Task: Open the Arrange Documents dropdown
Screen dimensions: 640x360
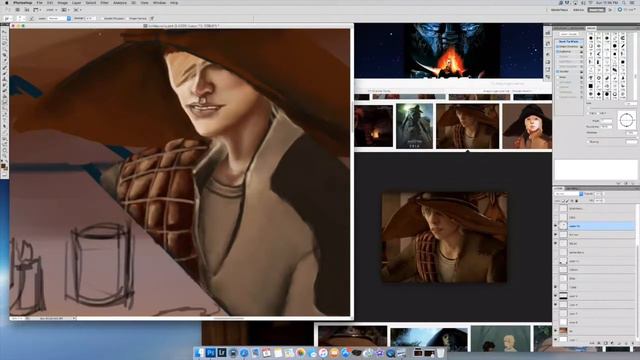Action: point(65,10)
